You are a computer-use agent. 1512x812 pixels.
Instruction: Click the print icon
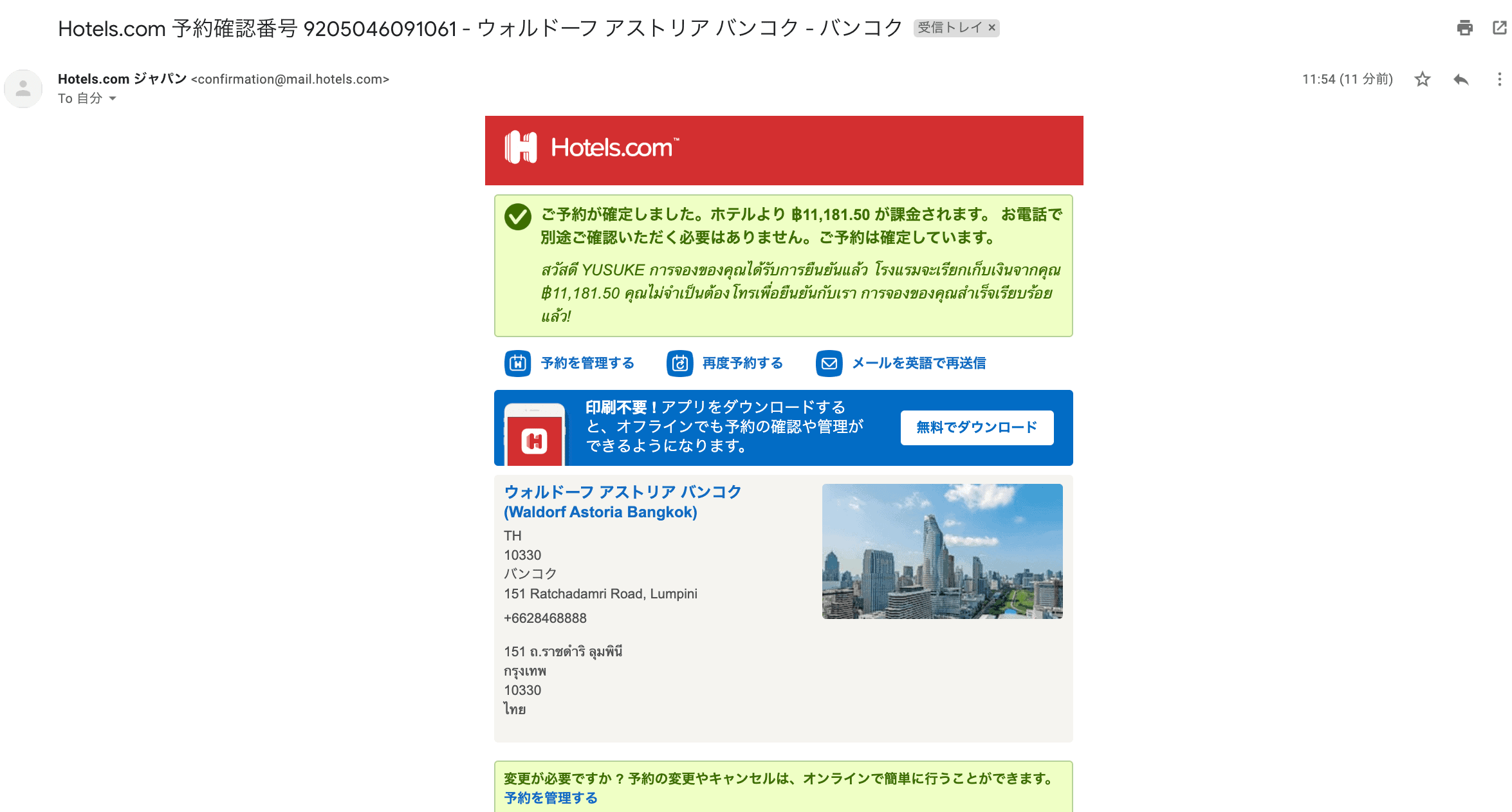1465,29
